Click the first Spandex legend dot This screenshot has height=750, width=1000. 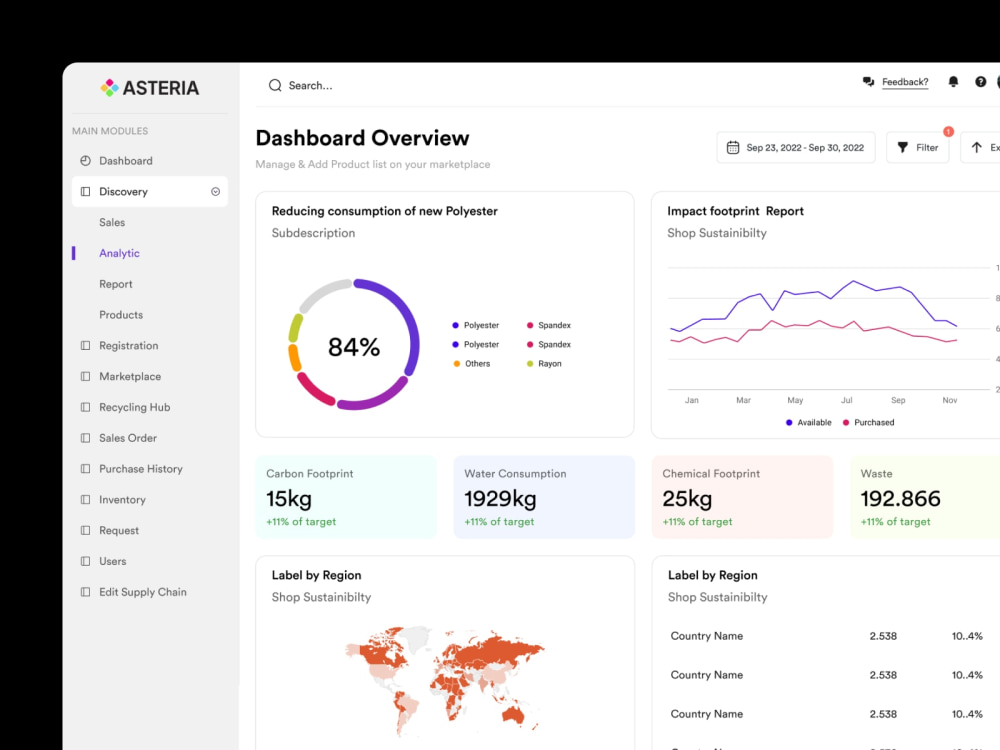pyautogui.click(x=530, y=325)
